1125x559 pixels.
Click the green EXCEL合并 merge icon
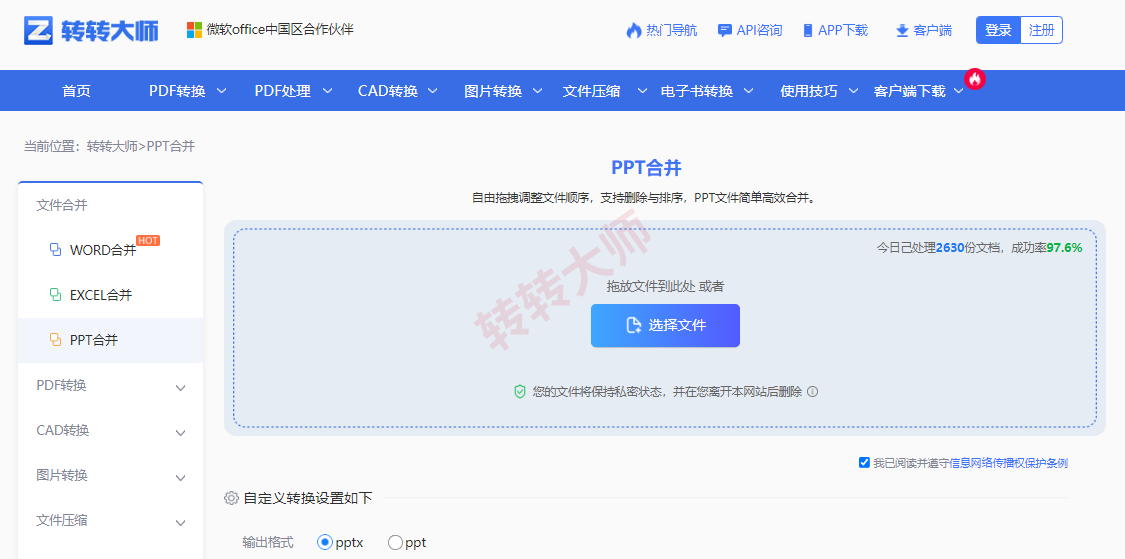[x=55, y=294]
